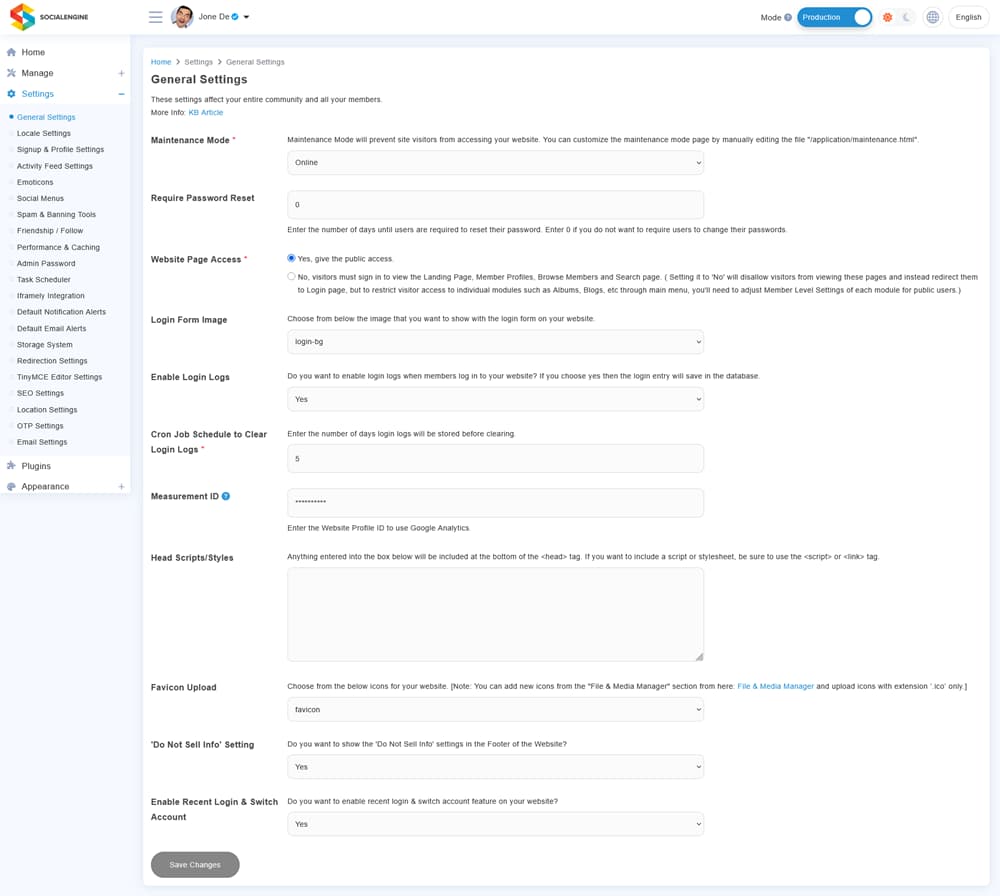Click the Mode help question icon

coord(788,17)
